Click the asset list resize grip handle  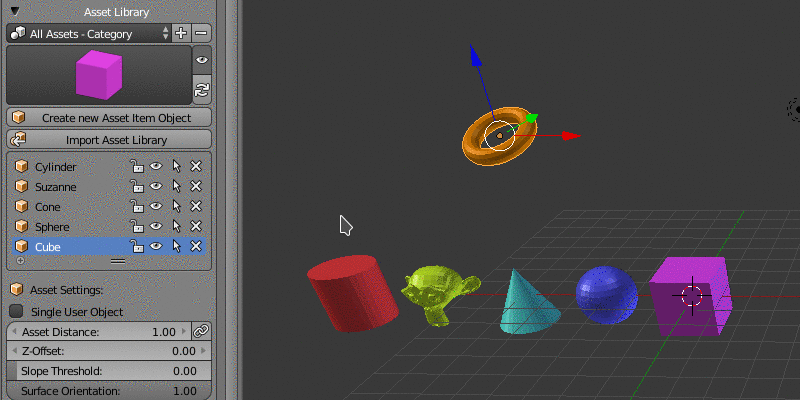(118, 261)
